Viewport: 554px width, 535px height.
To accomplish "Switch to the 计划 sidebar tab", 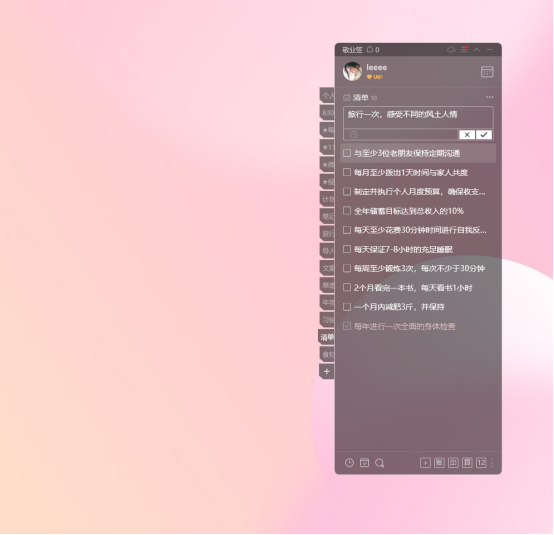I will tap(327, 199).
